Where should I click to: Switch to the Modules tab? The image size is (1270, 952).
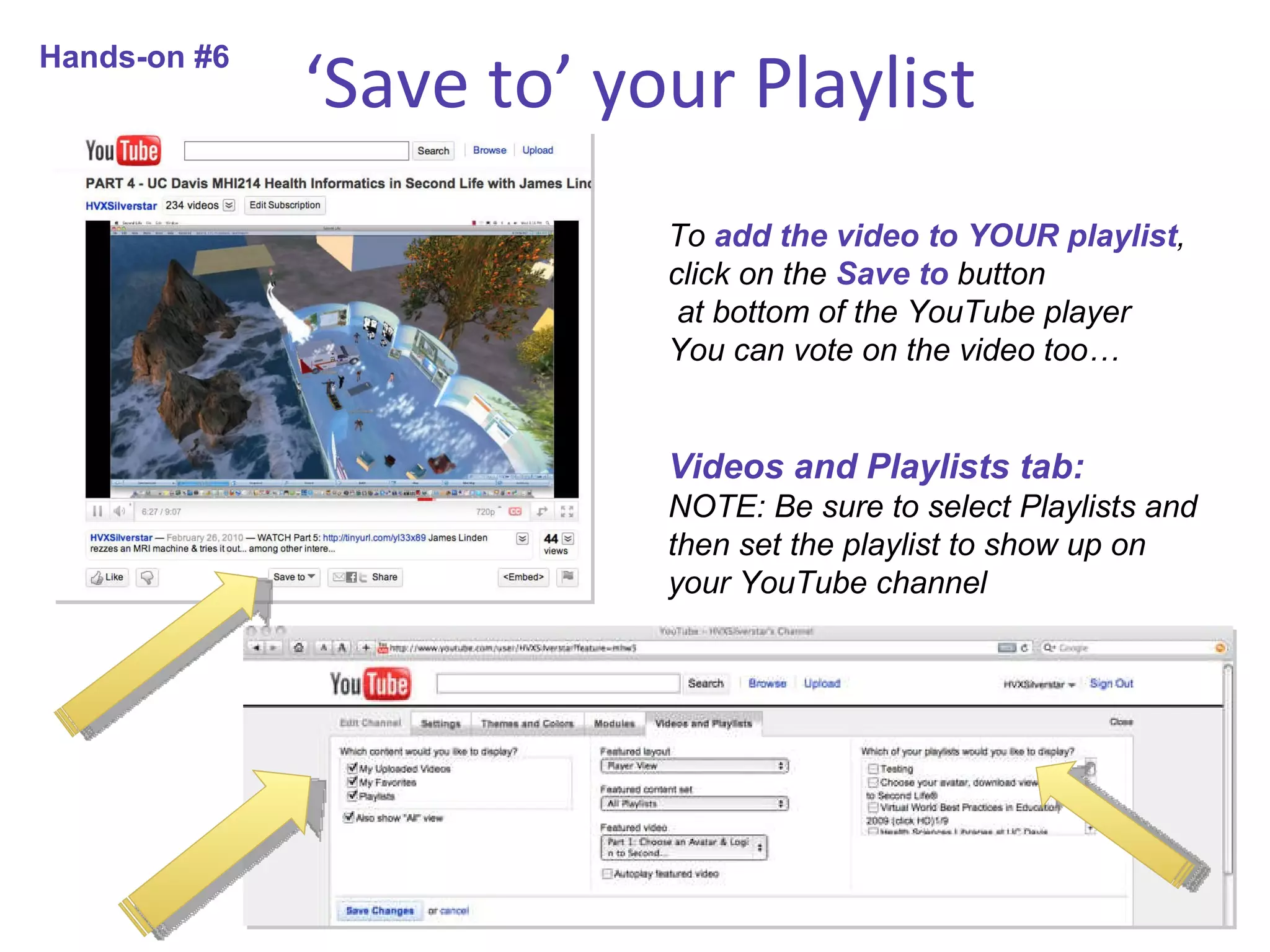[x=615, y=723]
